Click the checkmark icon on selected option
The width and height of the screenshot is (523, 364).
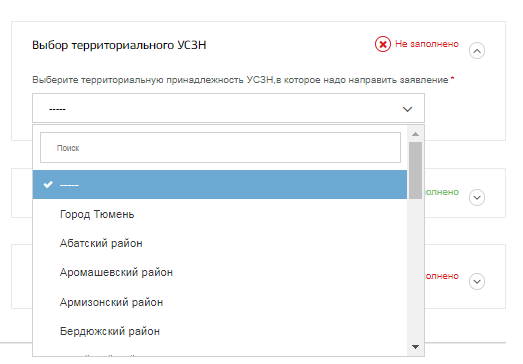click(x=48, y=184)
